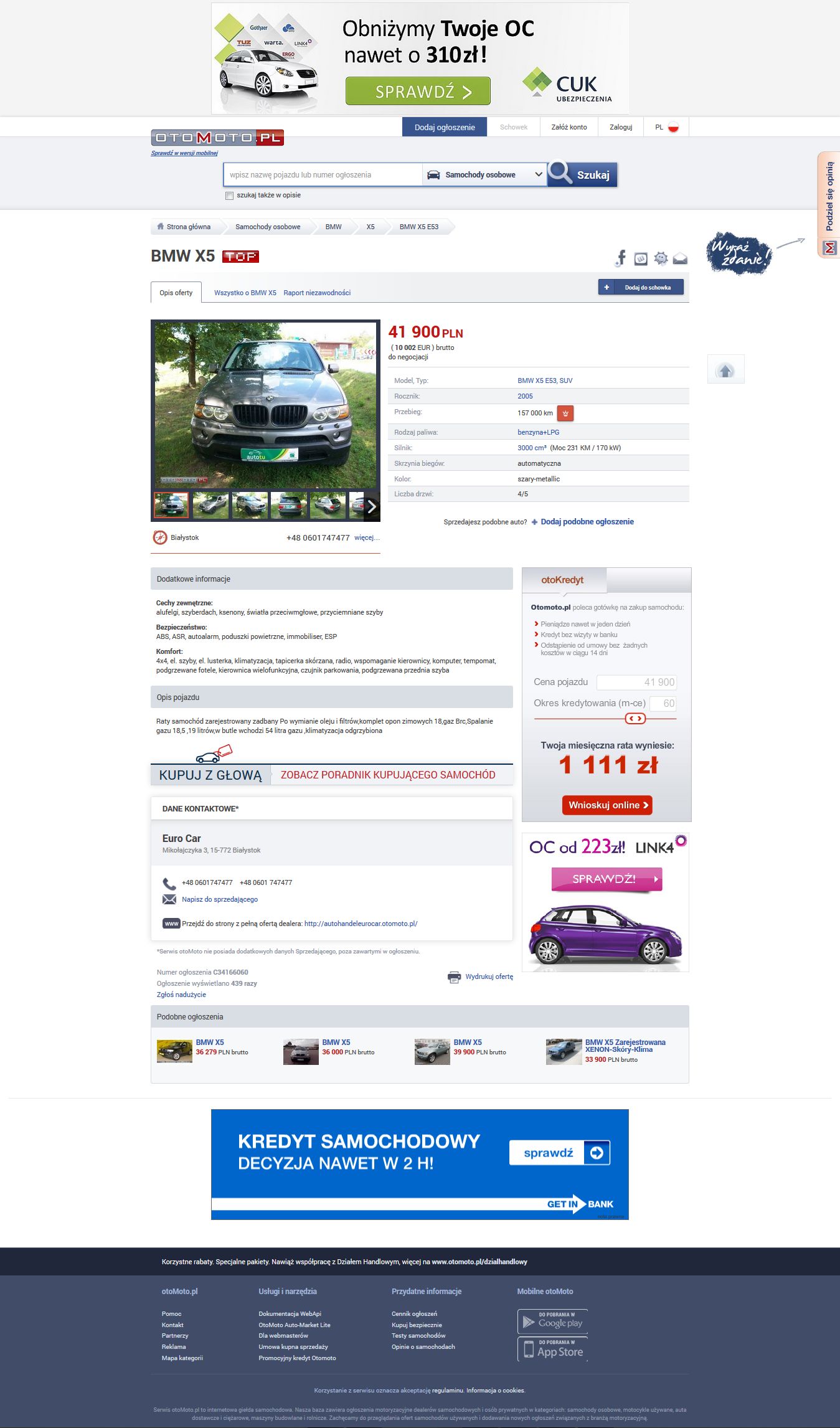Click the BMW X5 E53 breadcrumb
Image resolution: width=840 pixels, height=1428 pixels.
pos(419,227)
